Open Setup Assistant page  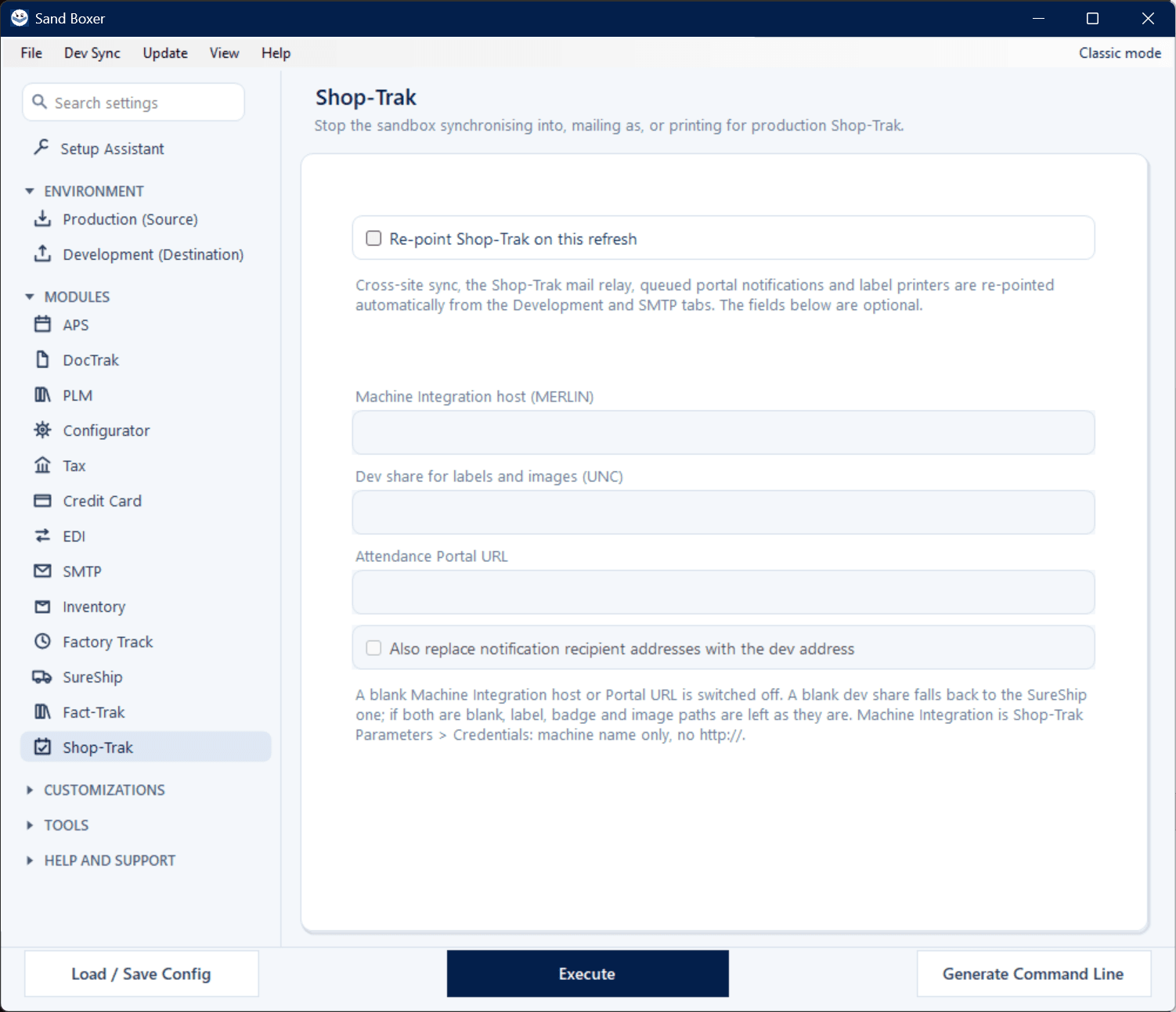click(112, 149)
